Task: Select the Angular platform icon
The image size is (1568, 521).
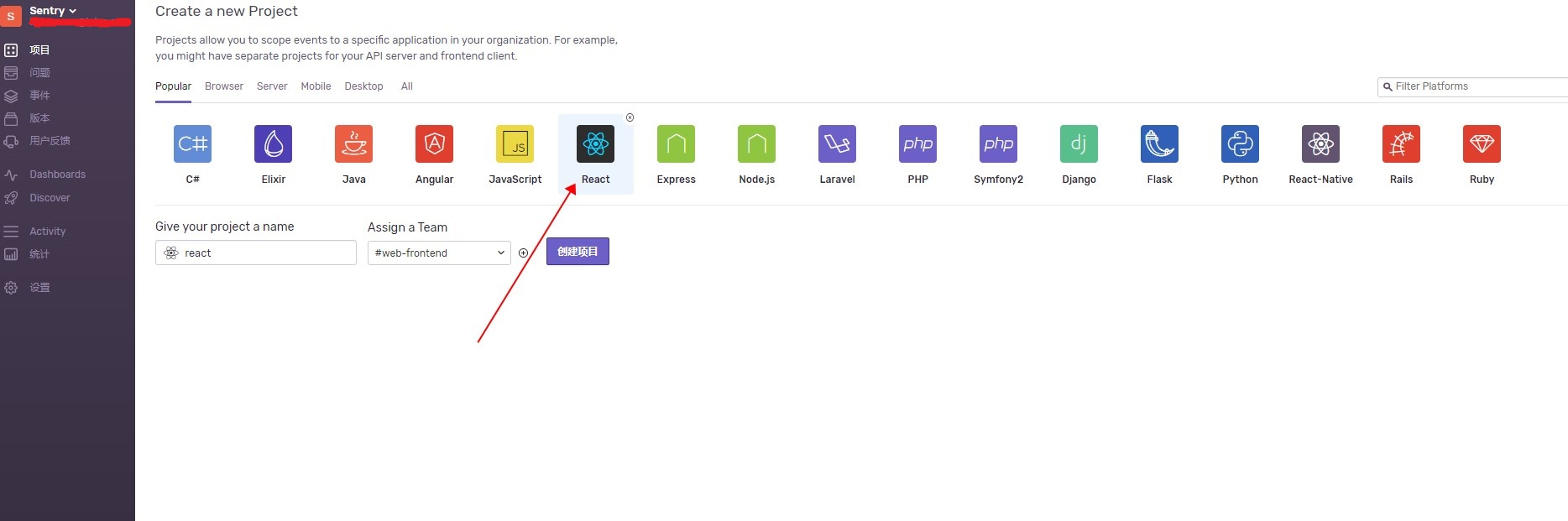Action: [434, 143]
